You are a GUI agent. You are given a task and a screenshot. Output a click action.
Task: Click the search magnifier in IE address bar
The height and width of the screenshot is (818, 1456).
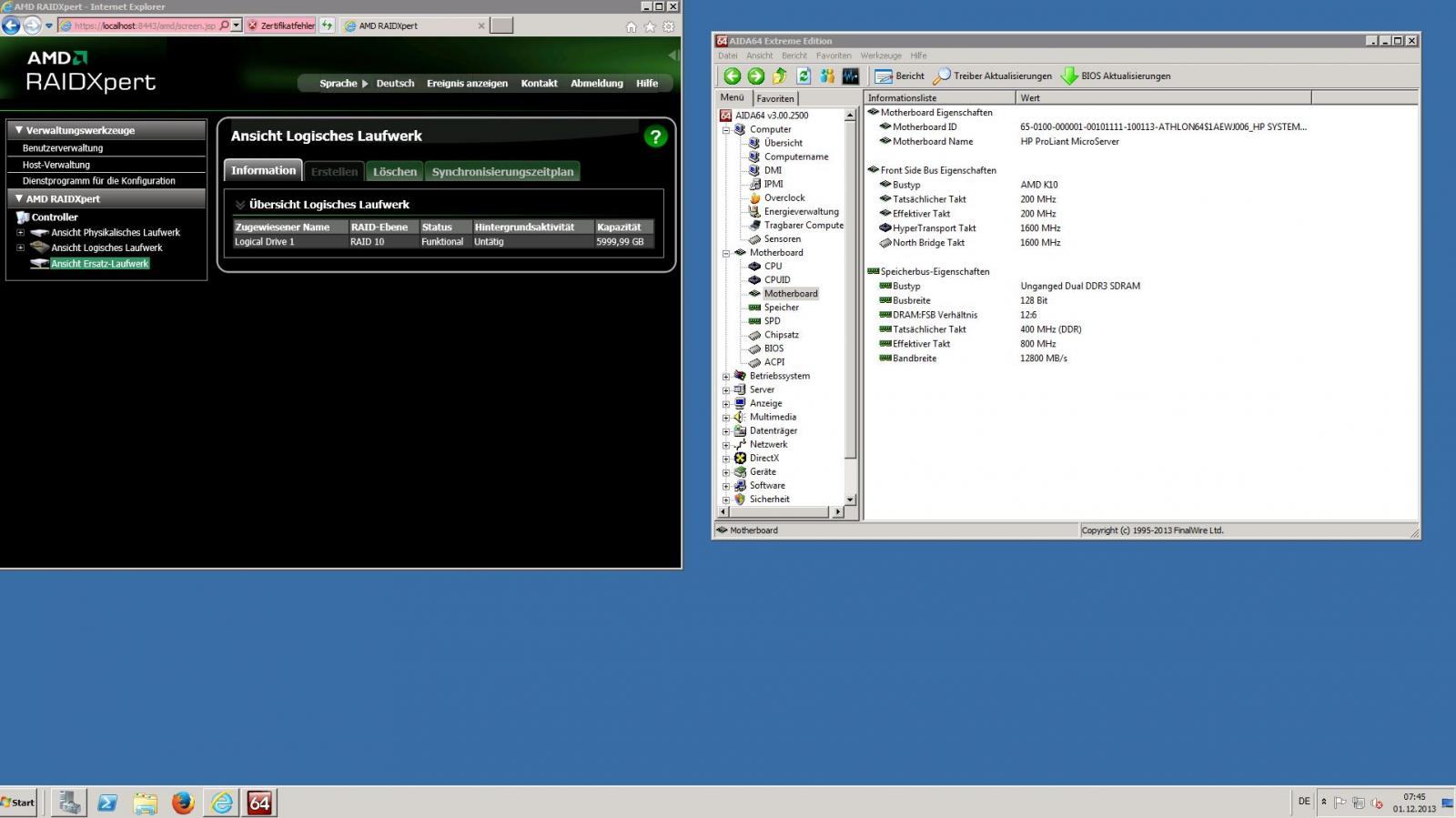[x=224, y=25]
